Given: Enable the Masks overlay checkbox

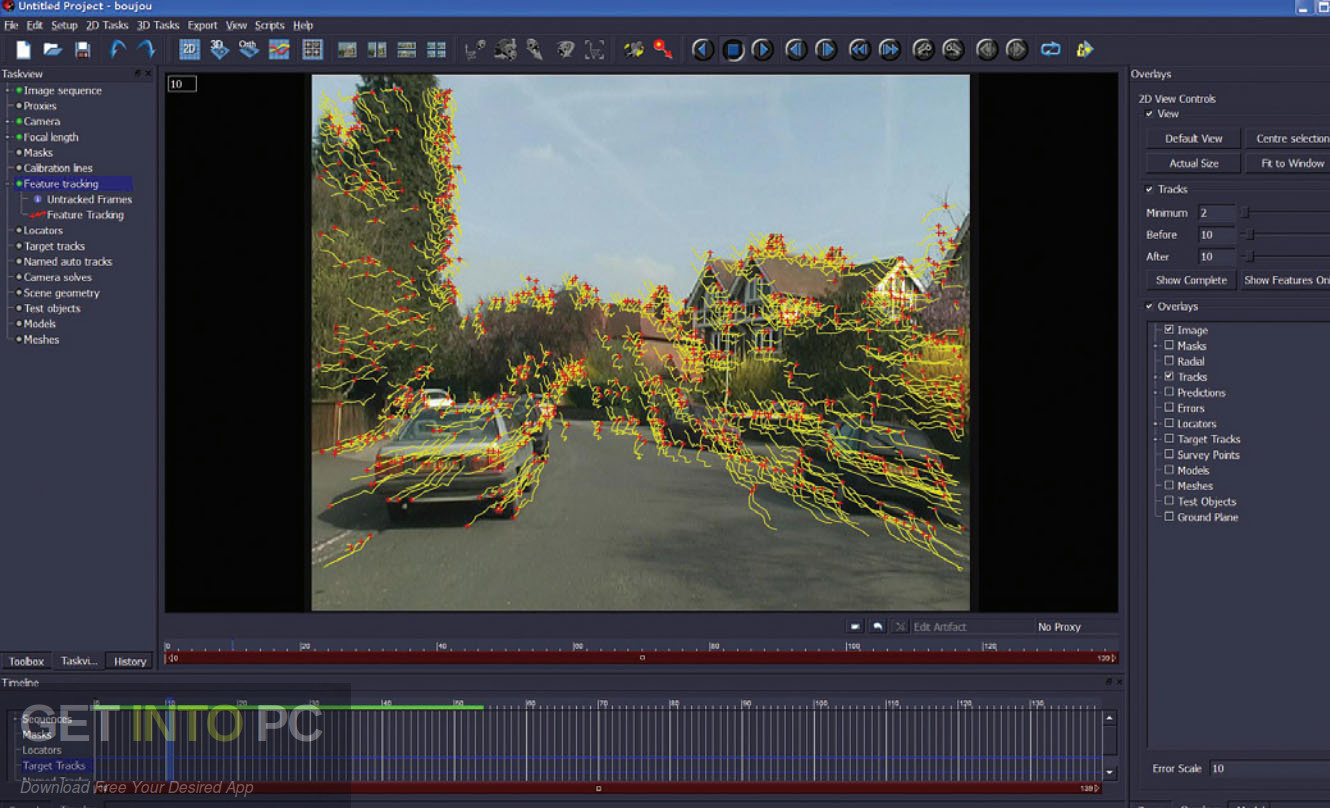Looking at the screenshot, I should (1169, 345).
